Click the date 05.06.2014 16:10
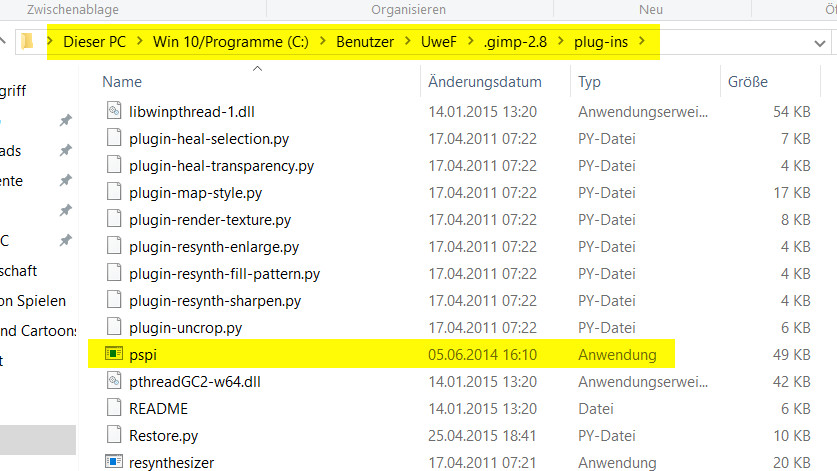 482,355
